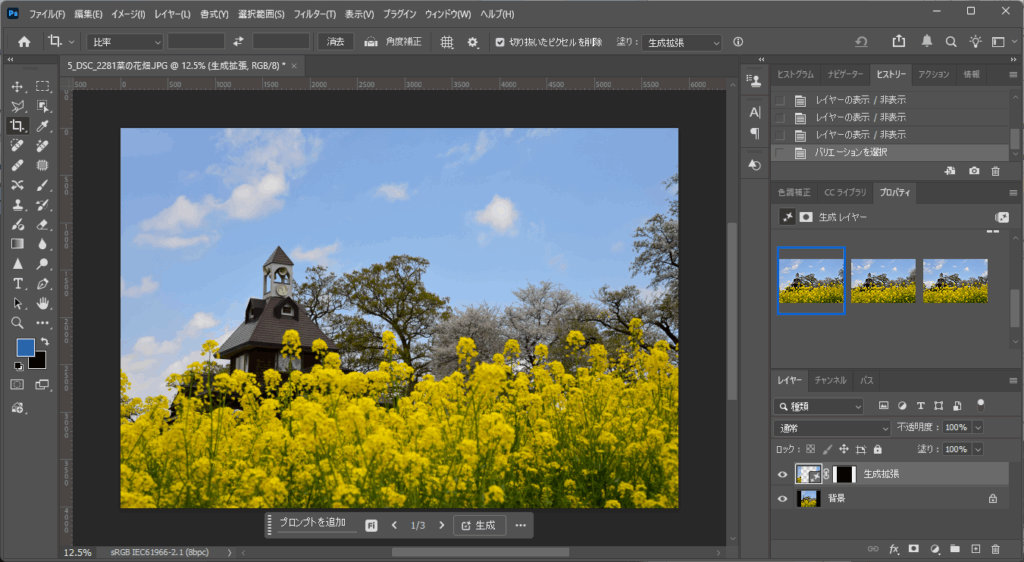The width and height of the screenshot is (1024, 562).
Task: Toggle the 切り抜いたピクセルを削除 checkbox
Action: (x=500, y=42)
